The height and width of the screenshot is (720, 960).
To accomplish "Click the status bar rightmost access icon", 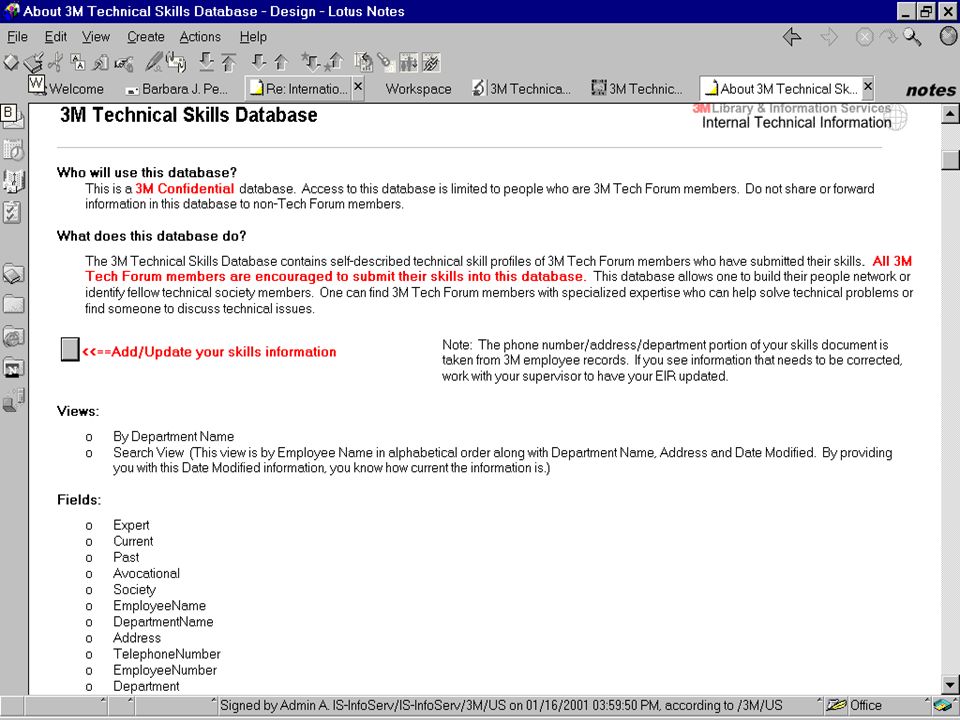I will point(944,705).
